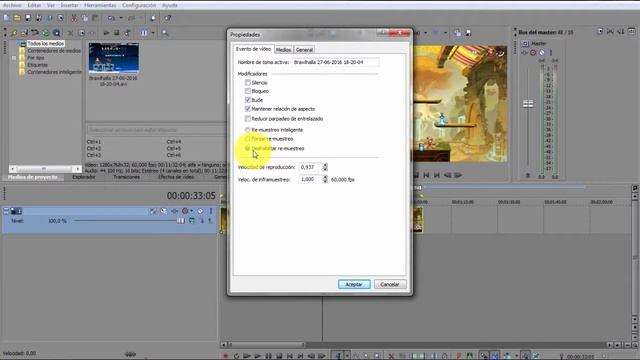Viewport: 640px width, 360px height.
Task: Select Forzar re-muestreo radio button
Action: coord(247,139)
